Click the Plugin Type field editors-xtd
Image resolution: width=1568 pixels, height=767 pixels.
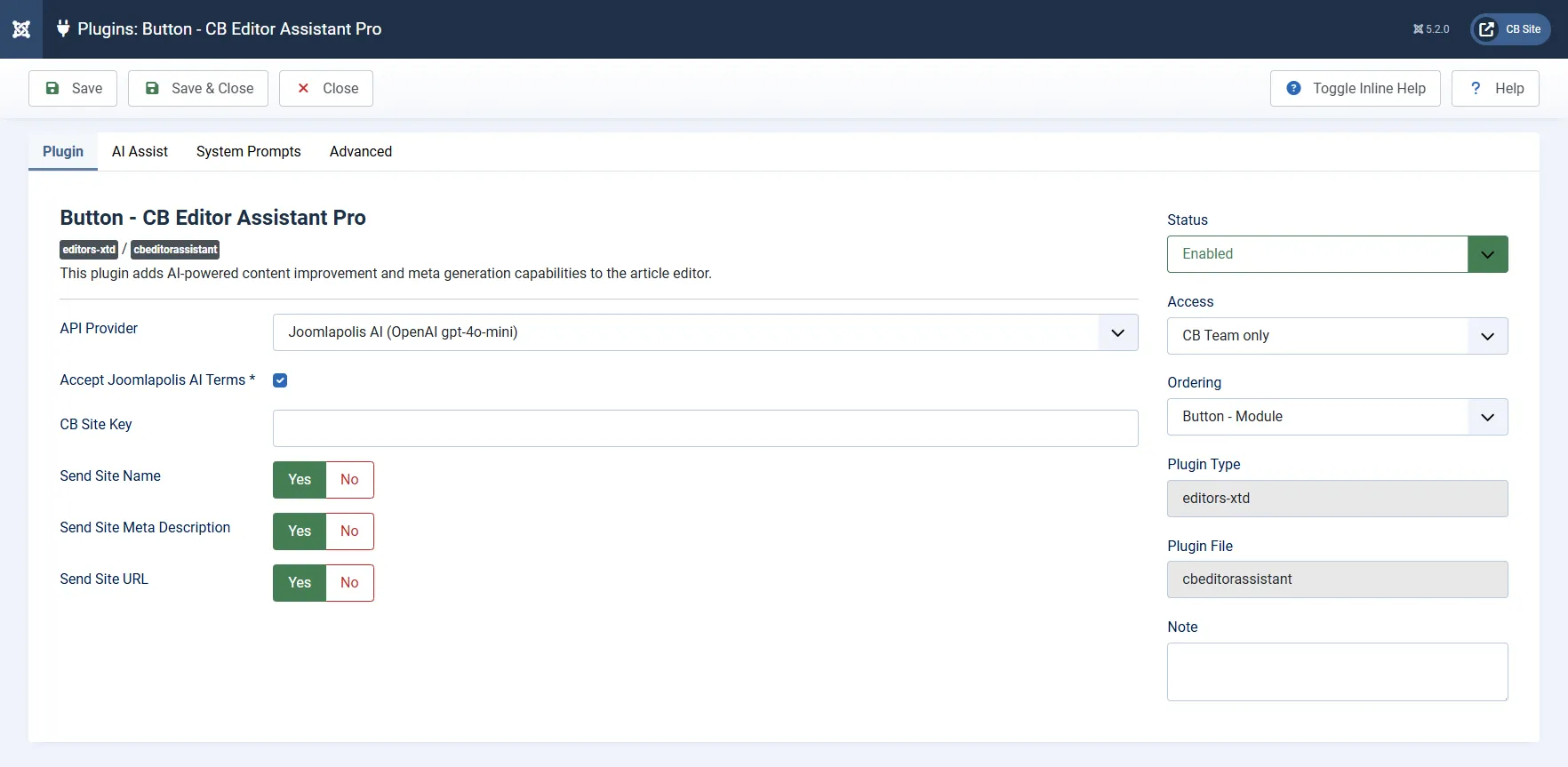pyautogui.click(x=1338, y=499)
